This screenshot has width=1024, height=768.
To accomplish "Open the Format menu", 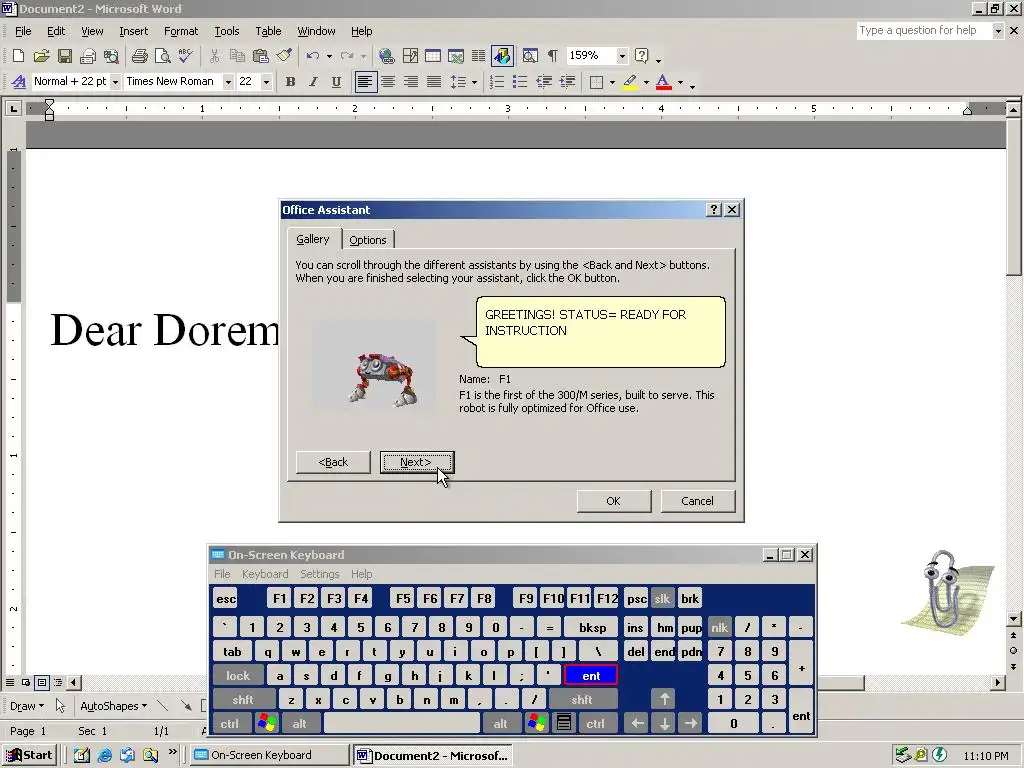I will 181,31.
